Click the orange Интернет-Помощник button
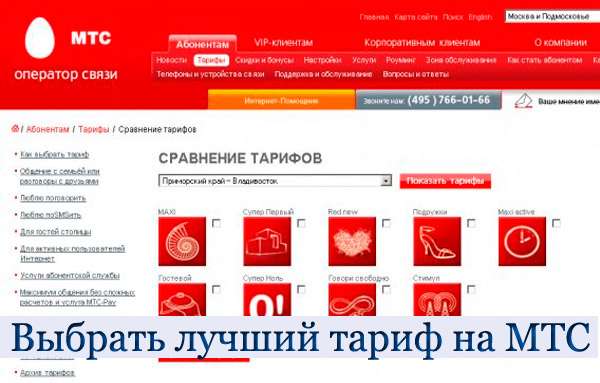 [x=282, y=100]
